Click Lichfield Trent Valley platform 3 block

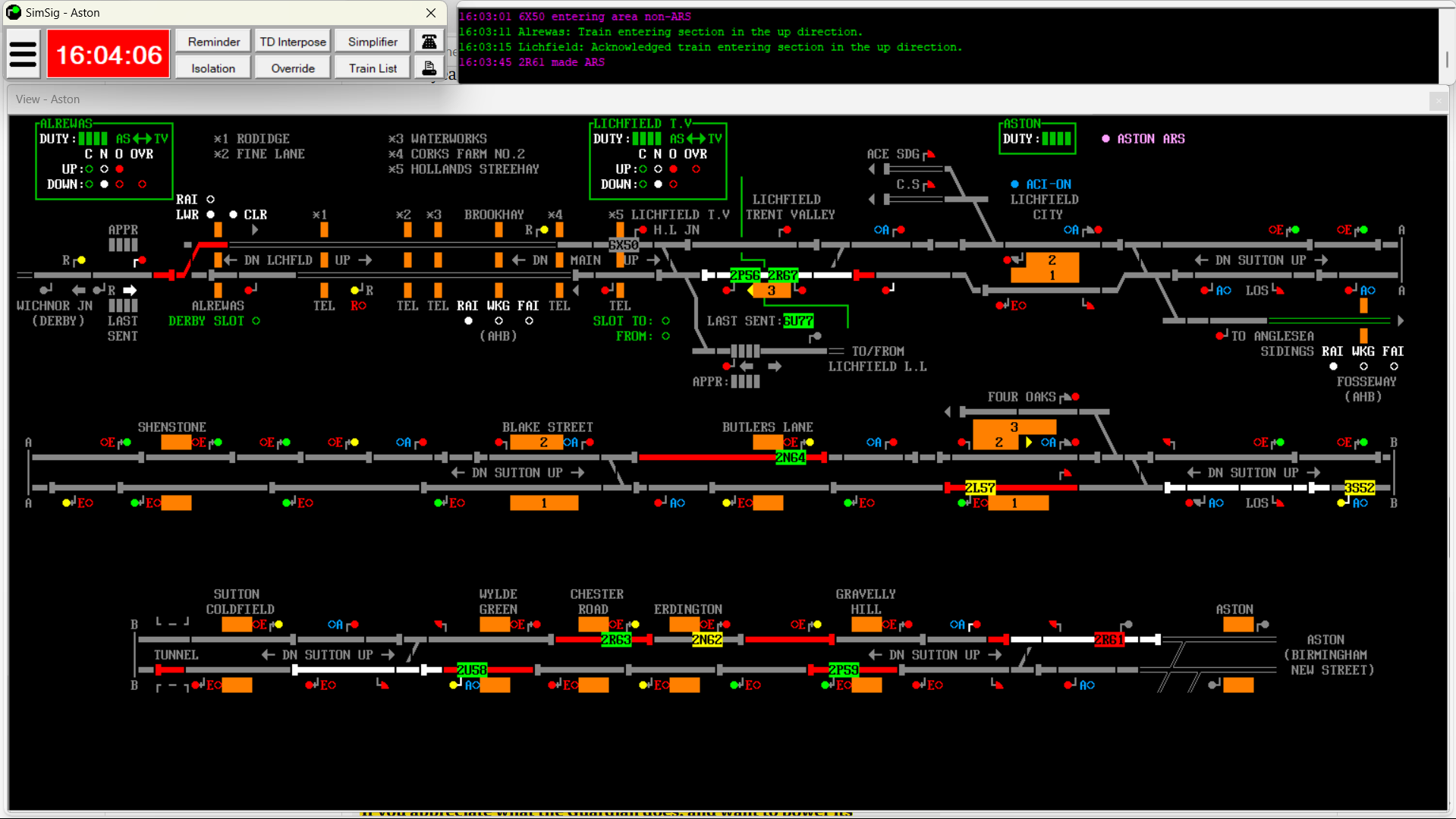click(772, 291)
